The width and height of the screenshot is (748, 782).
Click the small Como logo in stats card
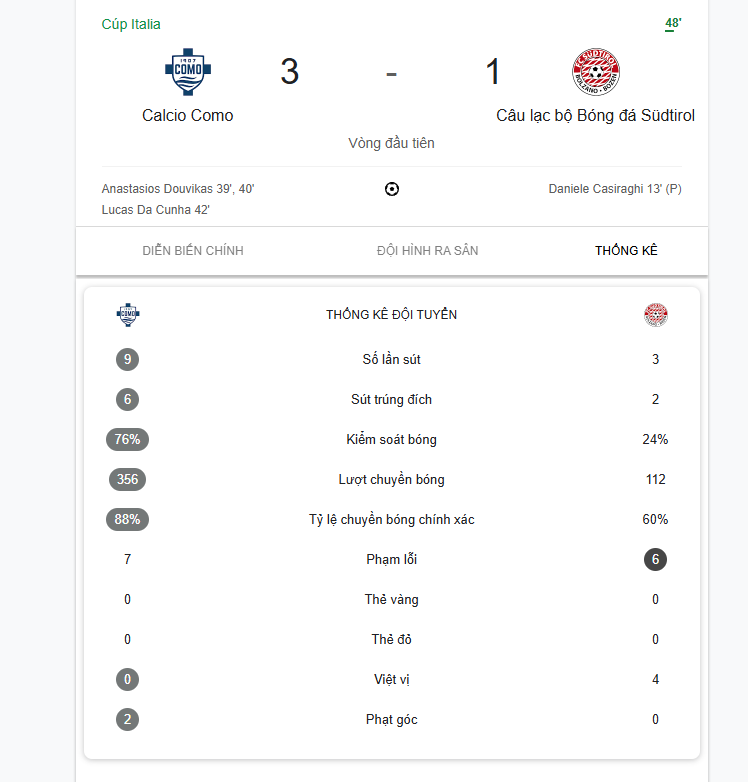(x=128, y=315)
